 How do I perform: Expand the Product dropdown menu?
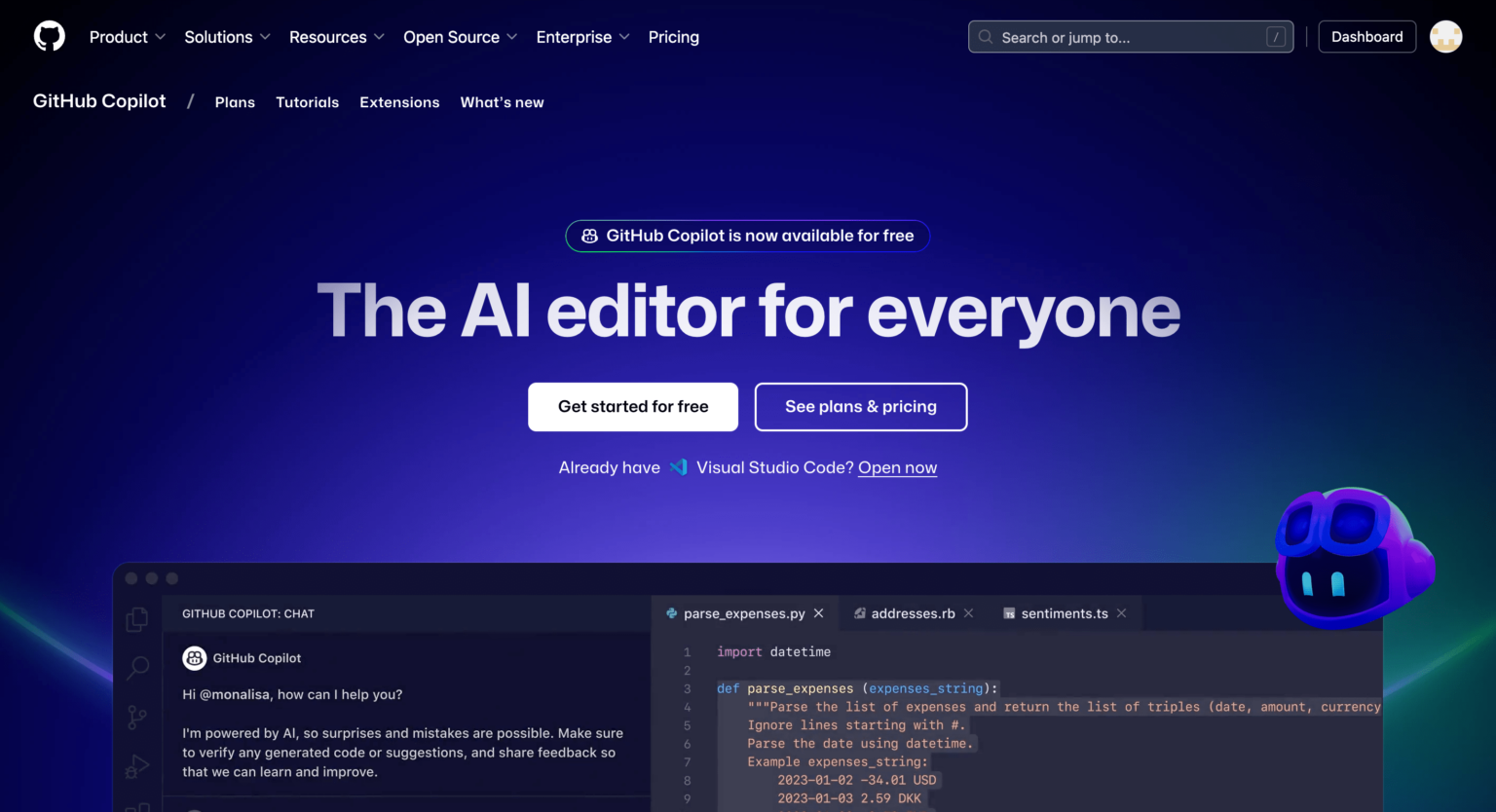pyautogui.click(x=128, y=37)
